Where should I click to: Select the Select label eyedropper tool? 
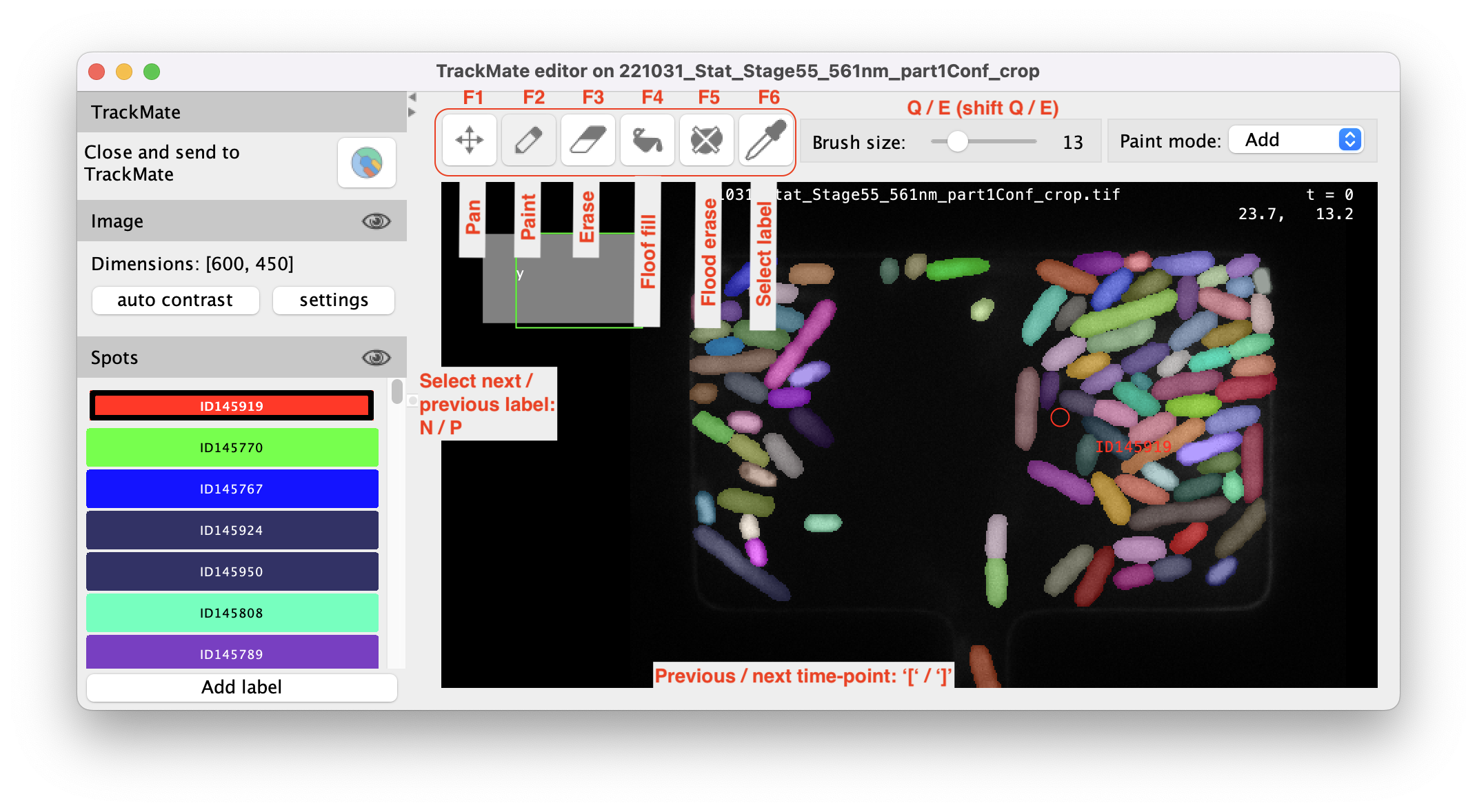(x=765, y=140)
